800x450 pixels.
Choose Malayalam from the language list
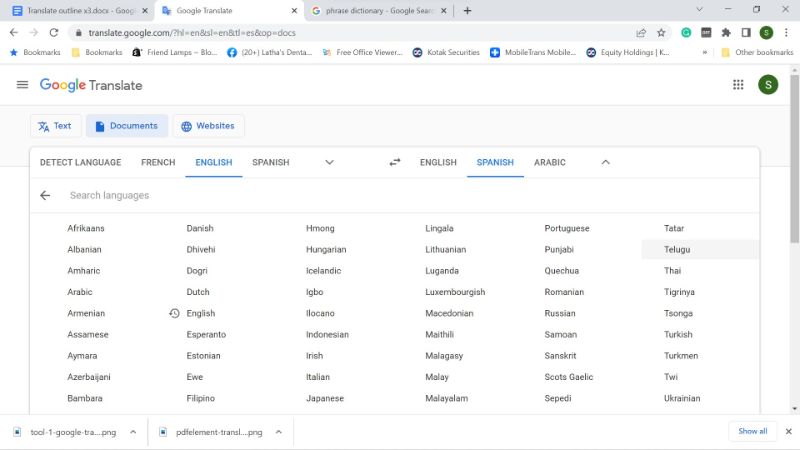point(446,398)
